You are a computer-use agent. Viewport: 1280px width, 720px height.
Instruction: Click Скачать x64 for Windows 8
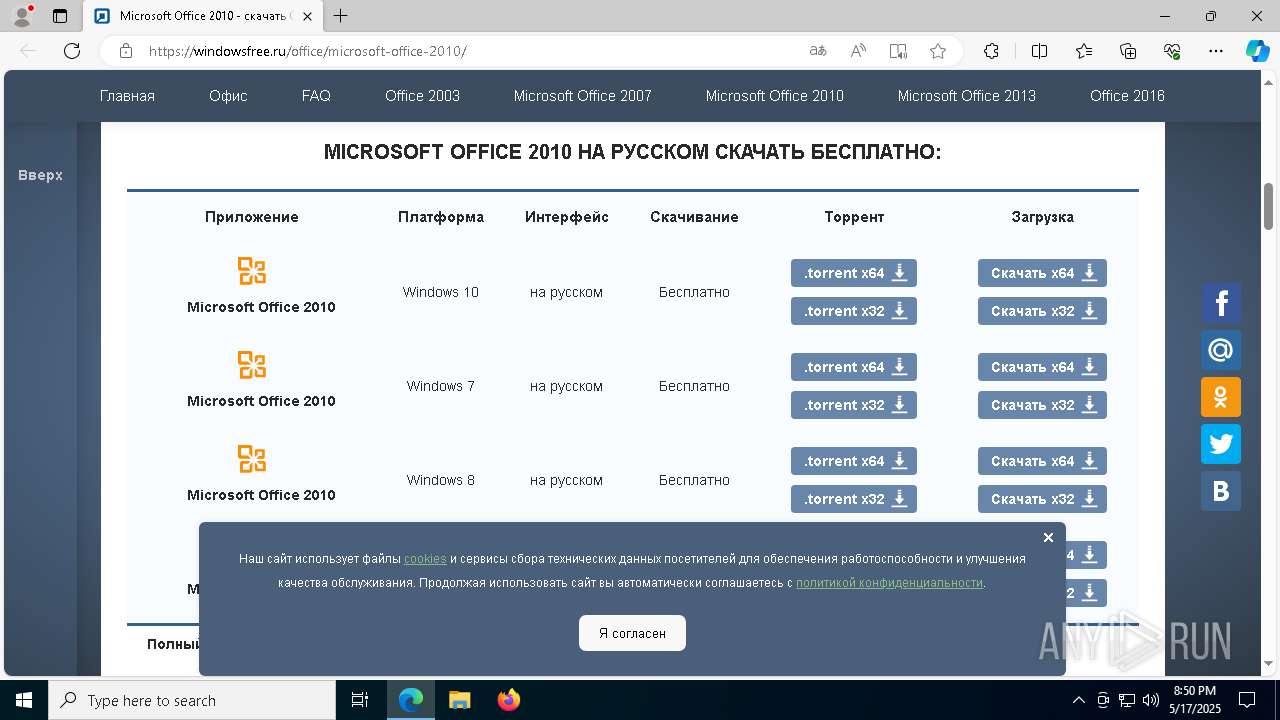coord(1042,461)
